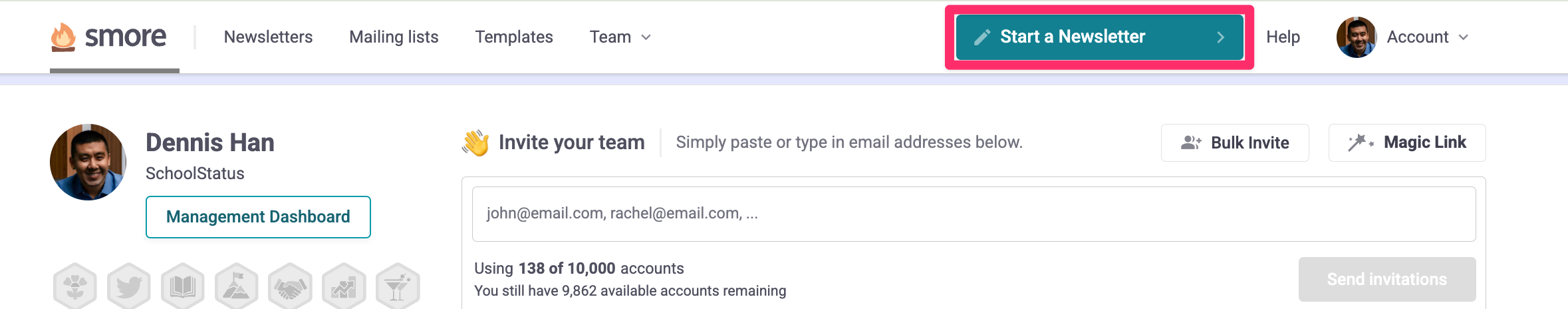Click Dennis Han's large profile photo

pyautogui.click(x=88, y=162)
